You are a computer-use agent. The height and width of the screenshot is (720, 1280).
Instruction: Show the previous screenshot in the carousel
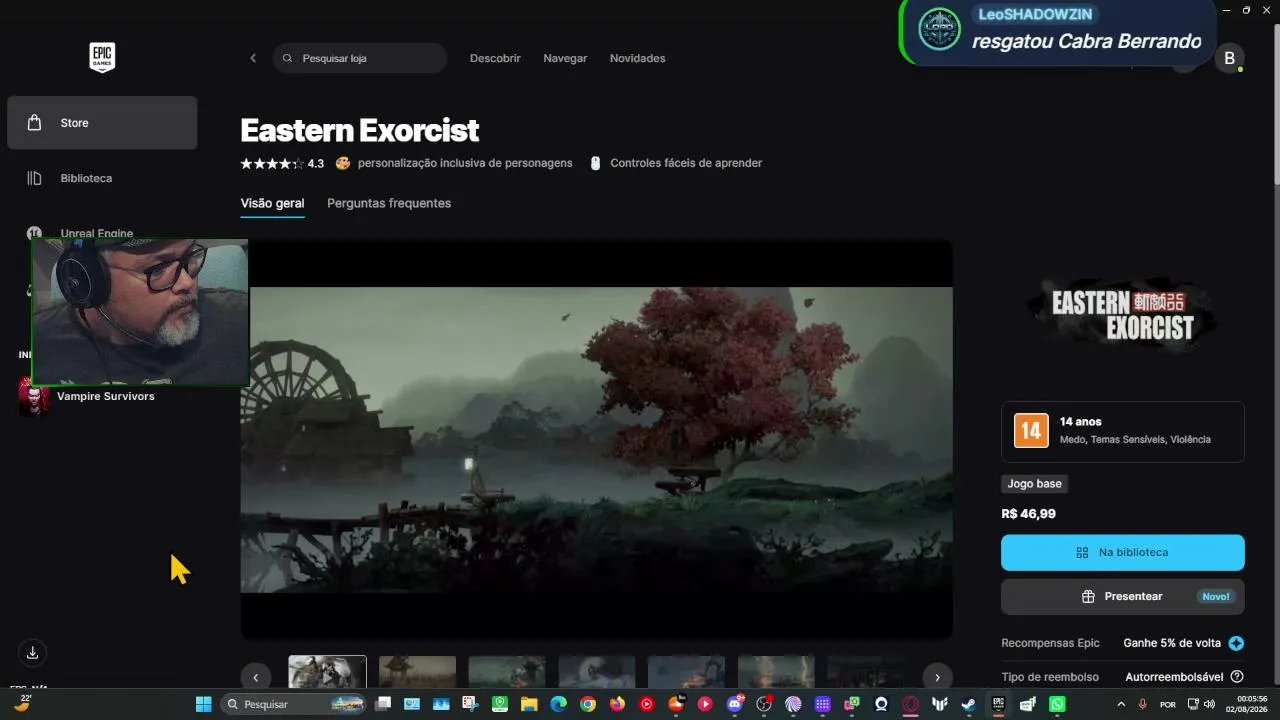point(255,677)
